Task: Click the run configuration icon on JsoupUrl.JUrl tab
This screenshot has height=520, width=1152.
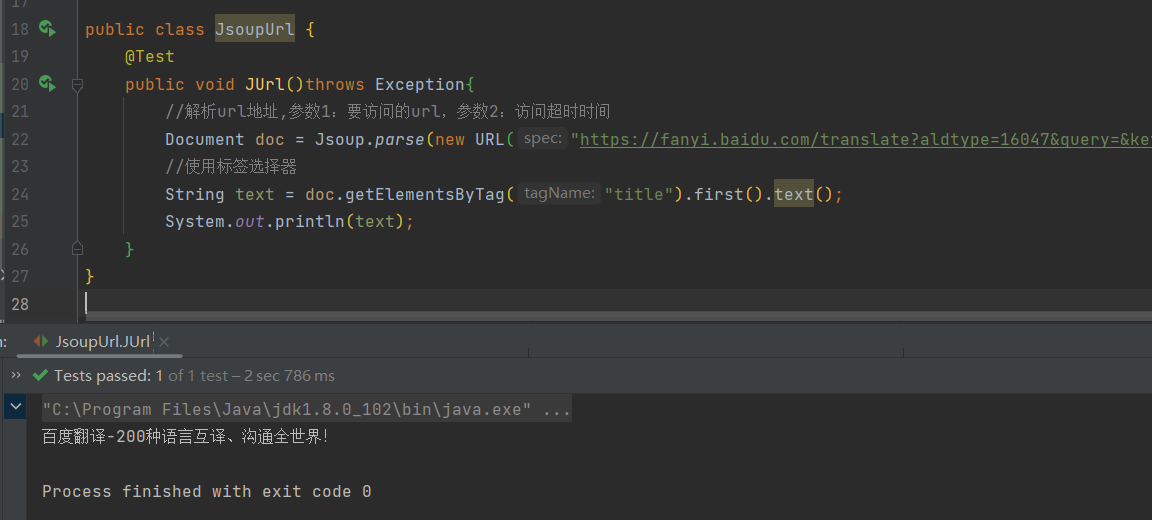Action: pyautogui.click(x=41, y=342)
